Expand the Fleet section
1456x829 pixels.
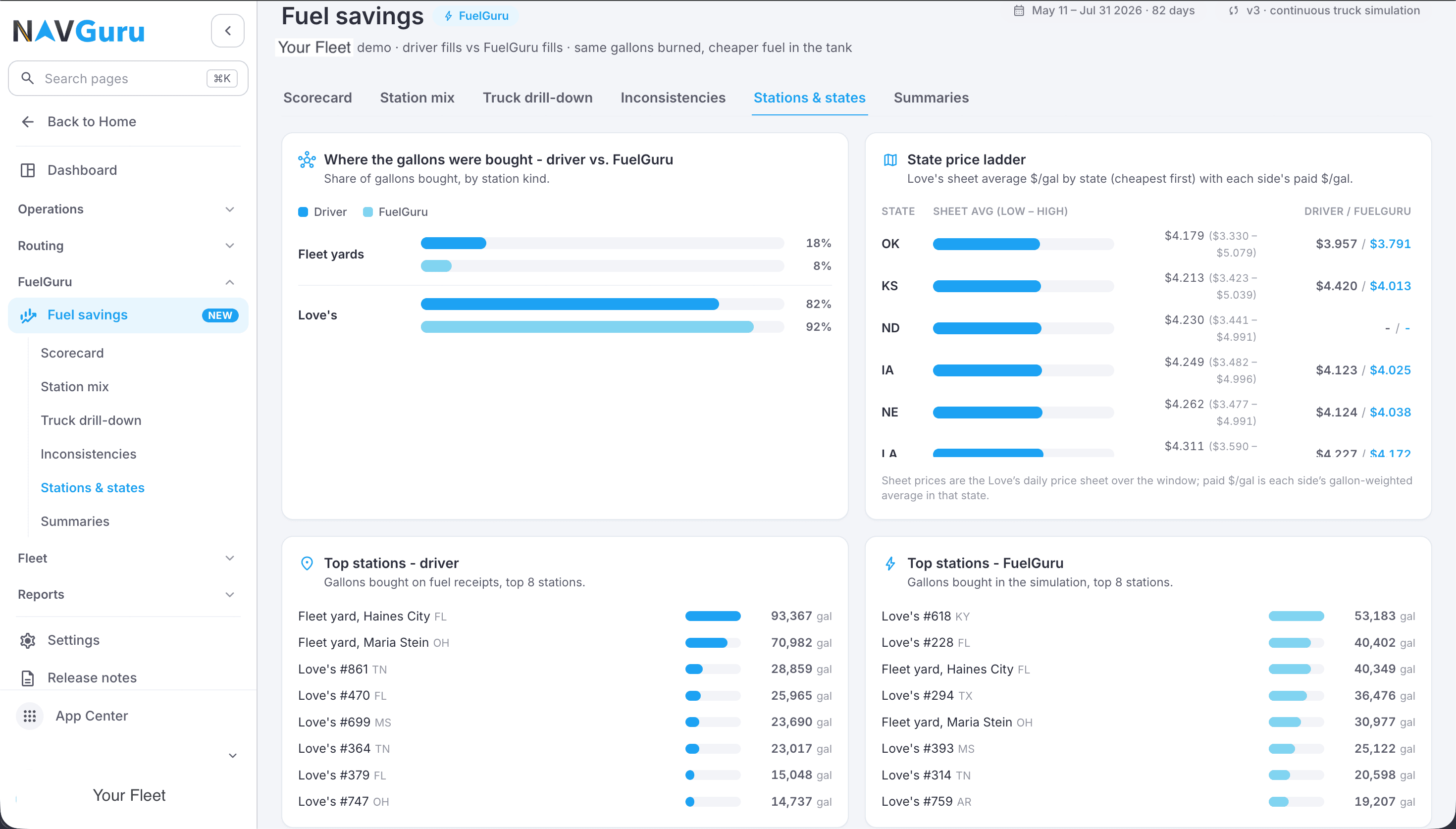[x=127, y=559]
